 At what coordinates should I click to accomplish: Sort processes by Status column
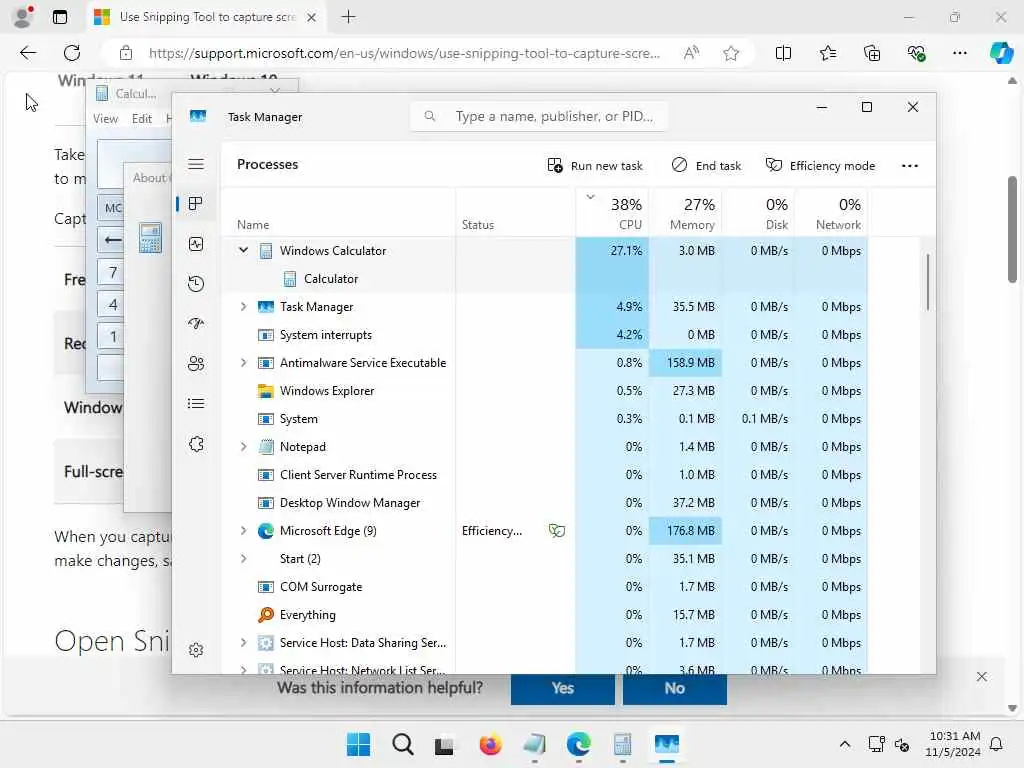(515, 212)
